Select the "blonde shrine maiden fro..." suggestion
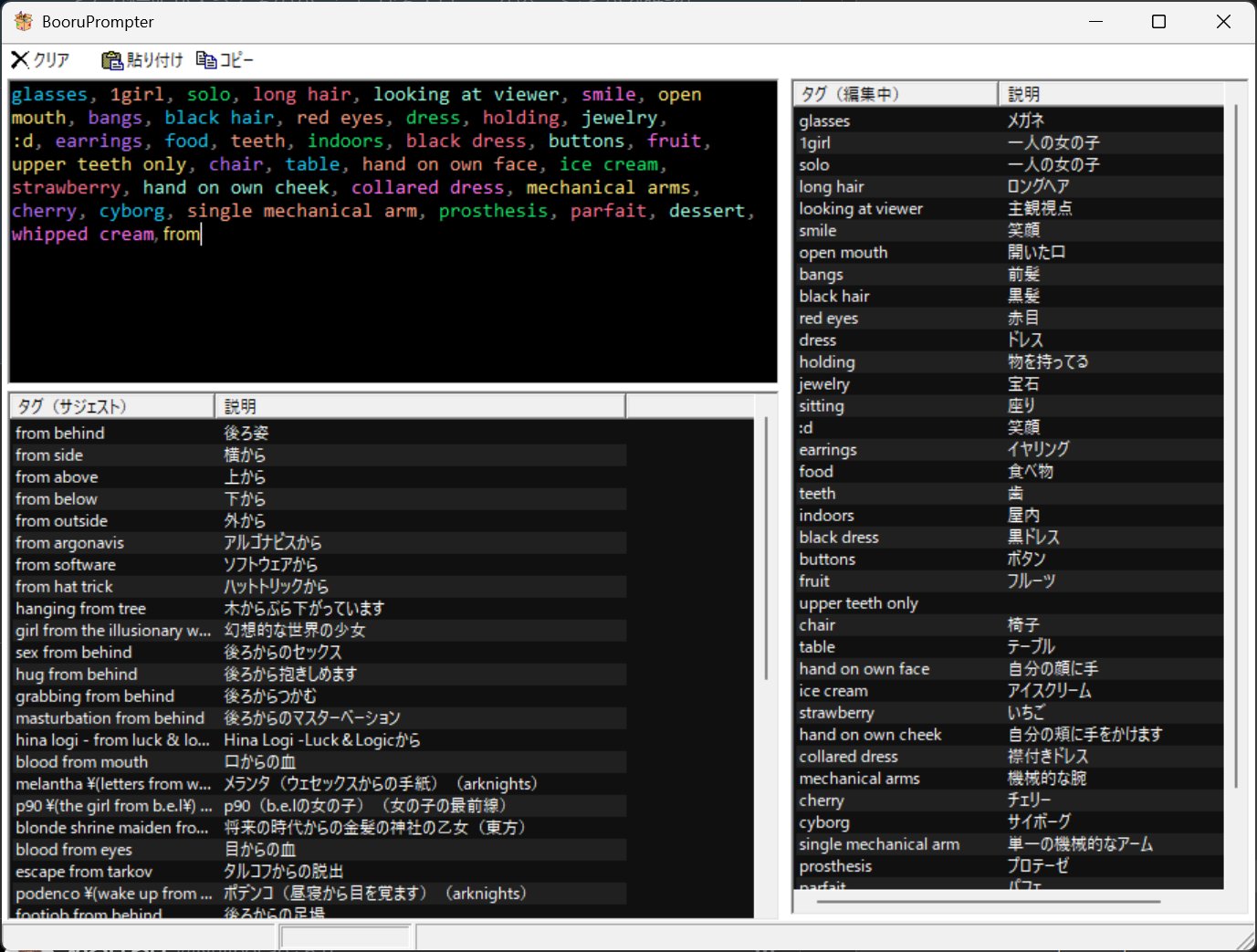 click(x=318, y=827)
